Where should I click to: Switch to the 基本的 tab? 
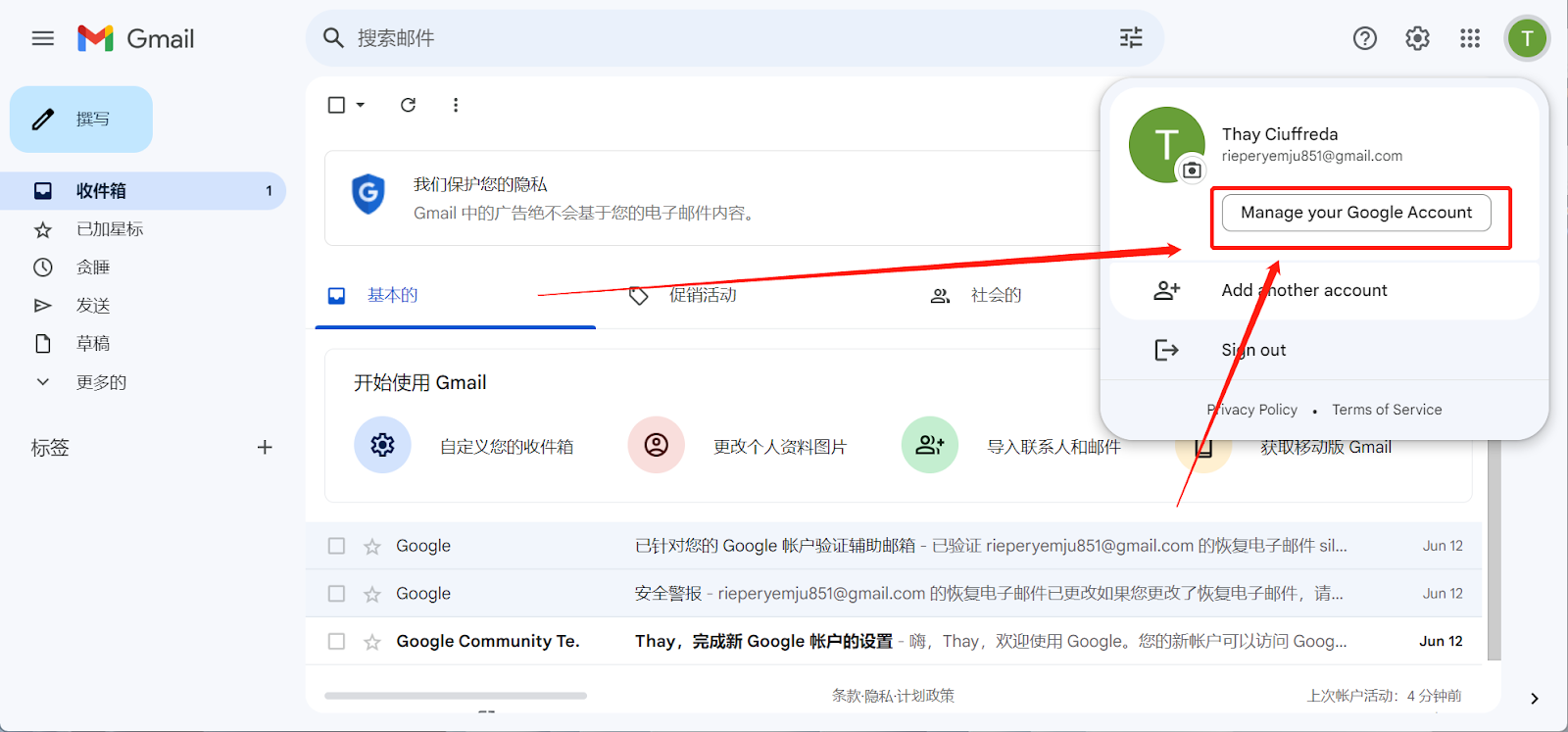point(456,295)
